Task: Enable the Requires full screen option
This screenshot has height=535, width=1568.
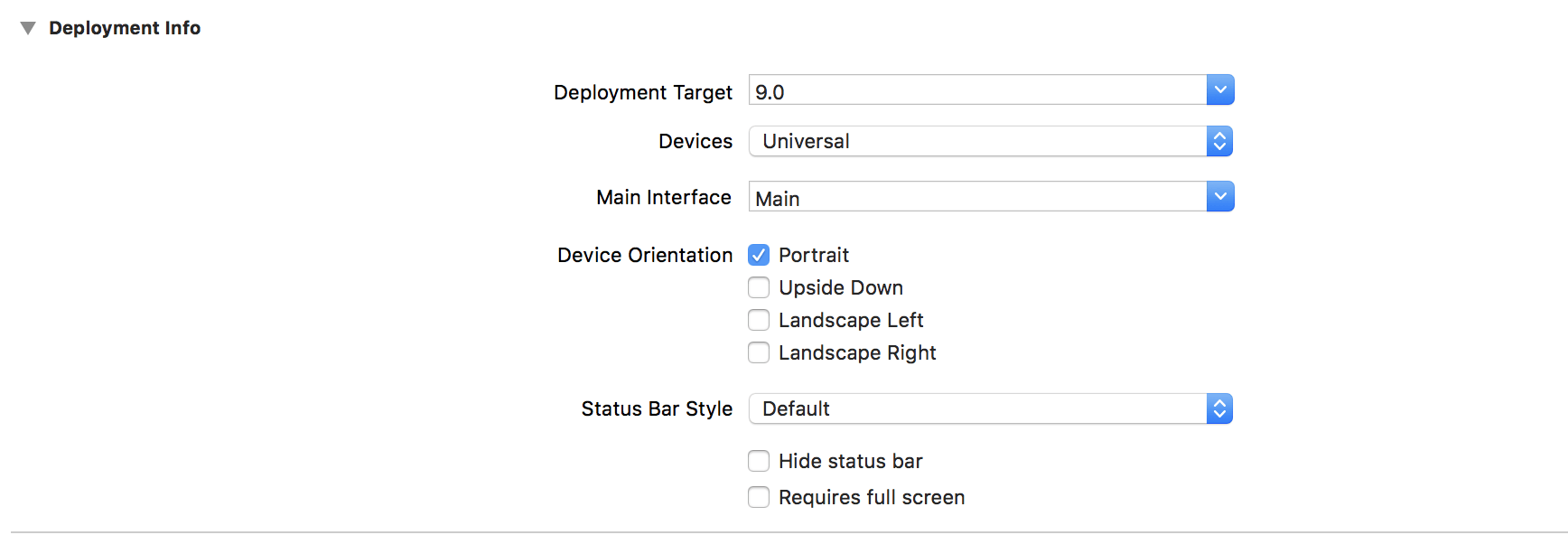Action: [x=759, y=498]
